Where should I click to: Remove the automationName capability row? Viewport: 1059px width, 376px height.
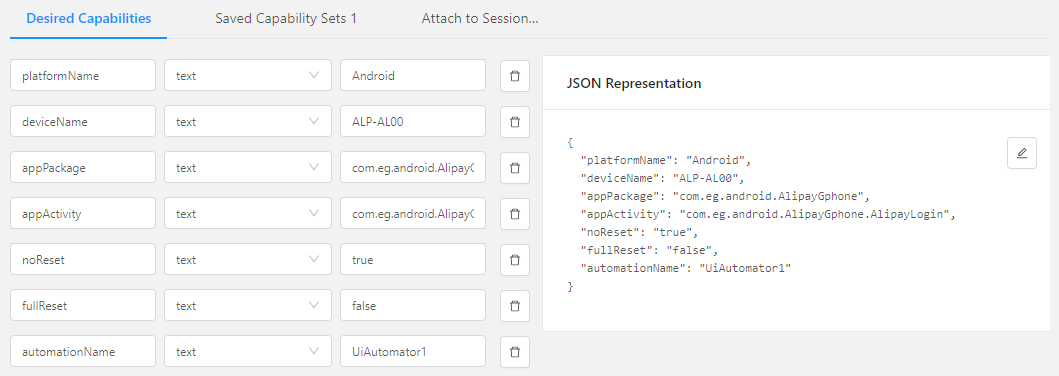[515, 351]
